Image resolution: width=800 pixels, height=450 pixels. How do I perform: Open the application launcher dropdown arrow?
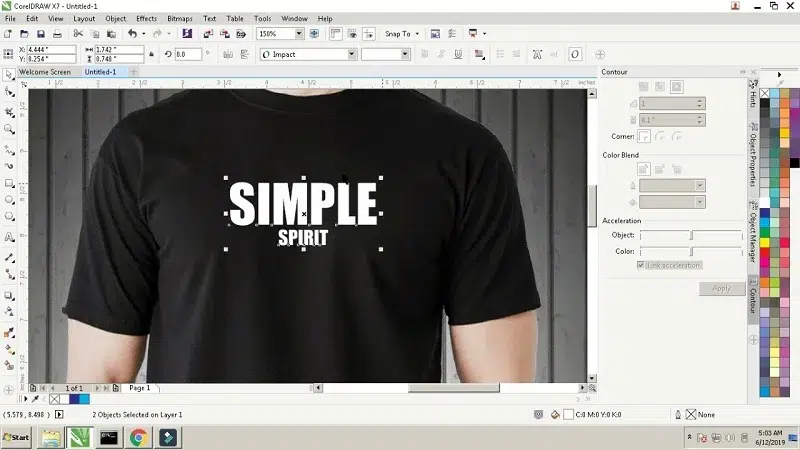pyautogui.click(x=484, y=34)
